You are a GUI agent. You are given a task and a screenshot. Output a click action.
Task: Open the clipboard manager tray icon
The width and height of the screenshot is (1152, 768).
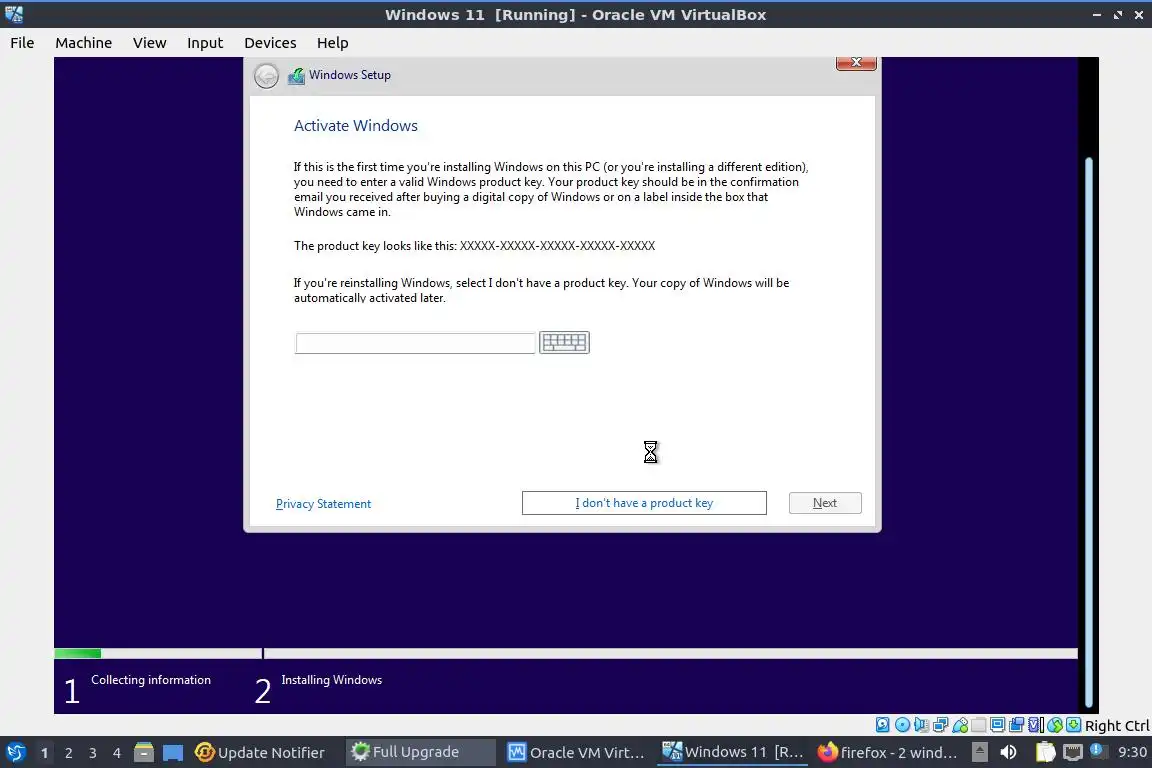[1045, 752]
